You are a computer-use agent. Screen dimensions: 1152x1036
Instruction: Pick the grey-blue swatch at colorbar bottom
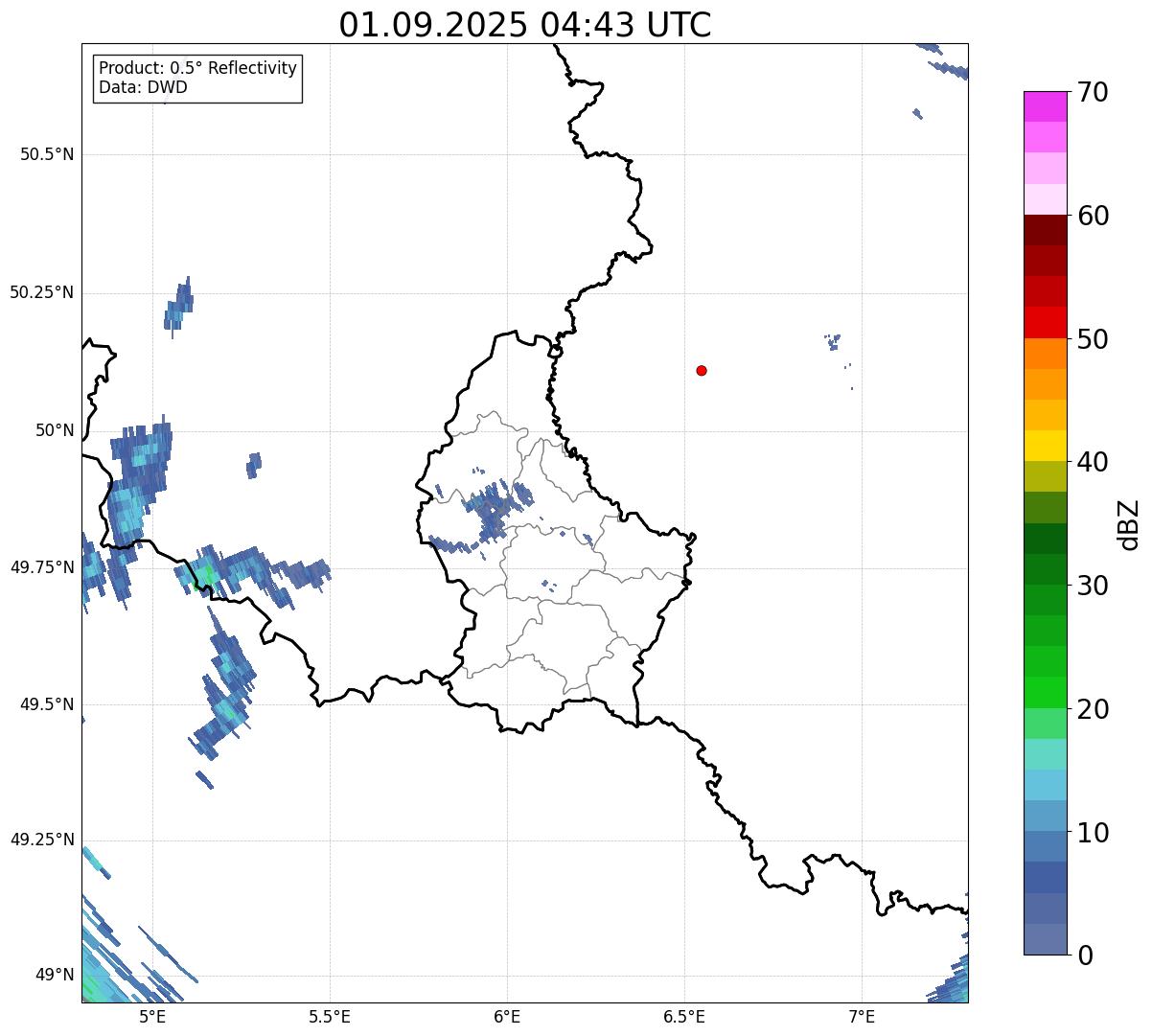click(x=1045, y=939)
